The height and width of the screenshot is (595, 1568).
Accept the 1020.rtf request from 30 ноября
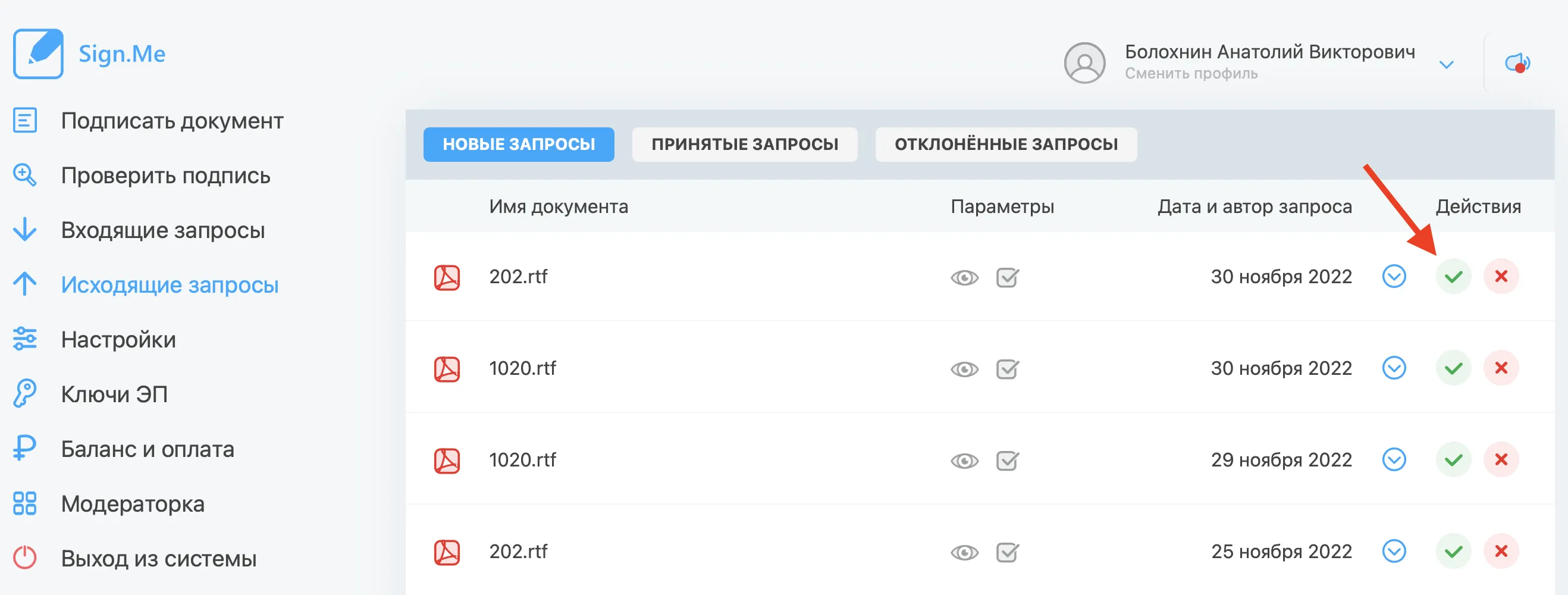tap(1454, 368)
